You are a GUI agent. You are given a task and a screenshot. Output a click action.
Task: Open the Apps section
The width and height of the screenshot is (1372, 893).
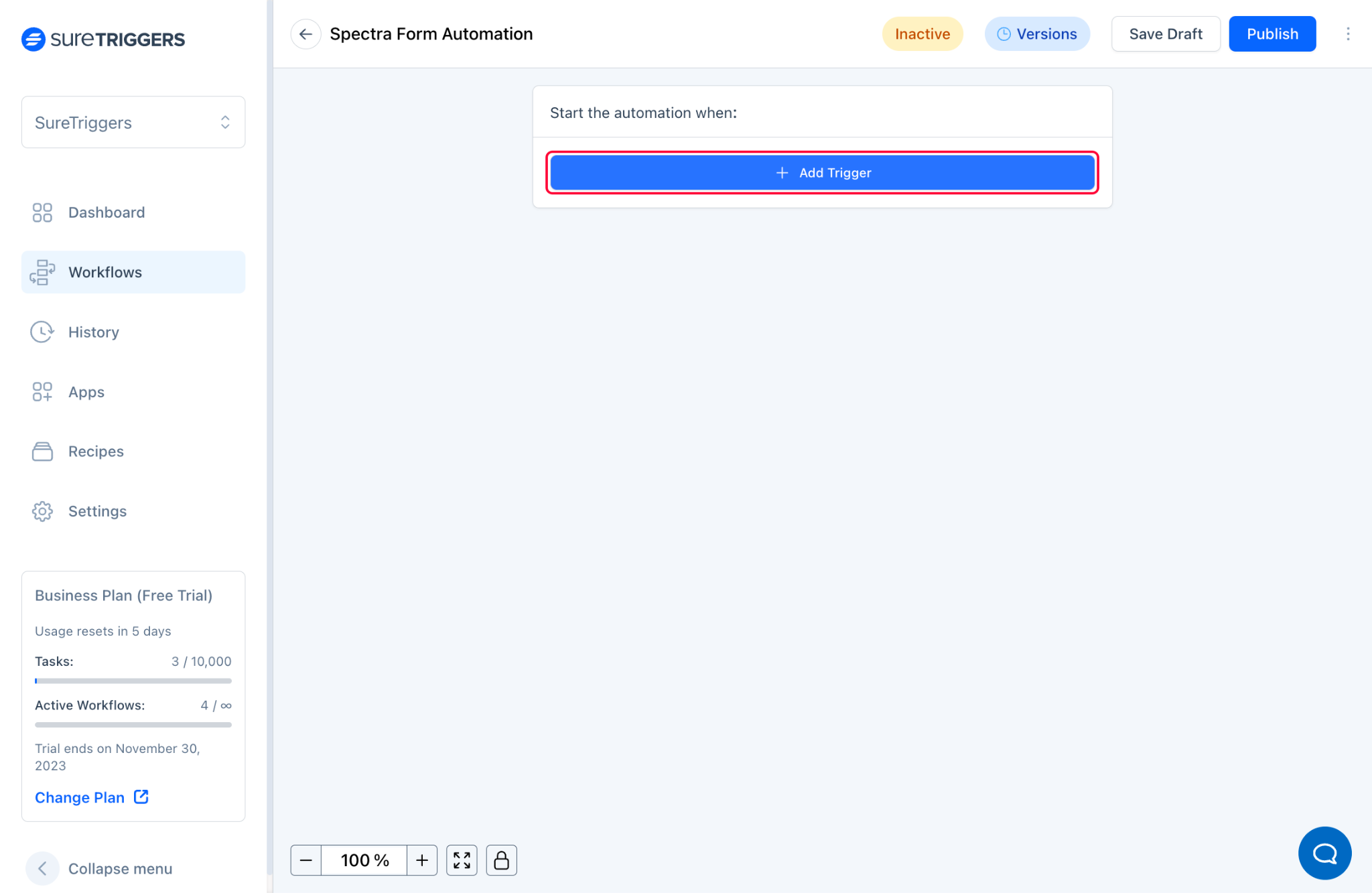pyautogui.click(x=85, y=392)
